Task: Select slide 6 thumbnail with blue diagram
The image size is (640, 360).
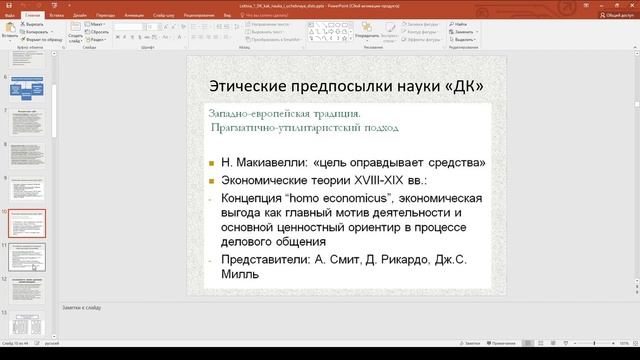Action: tap(27, 88)
